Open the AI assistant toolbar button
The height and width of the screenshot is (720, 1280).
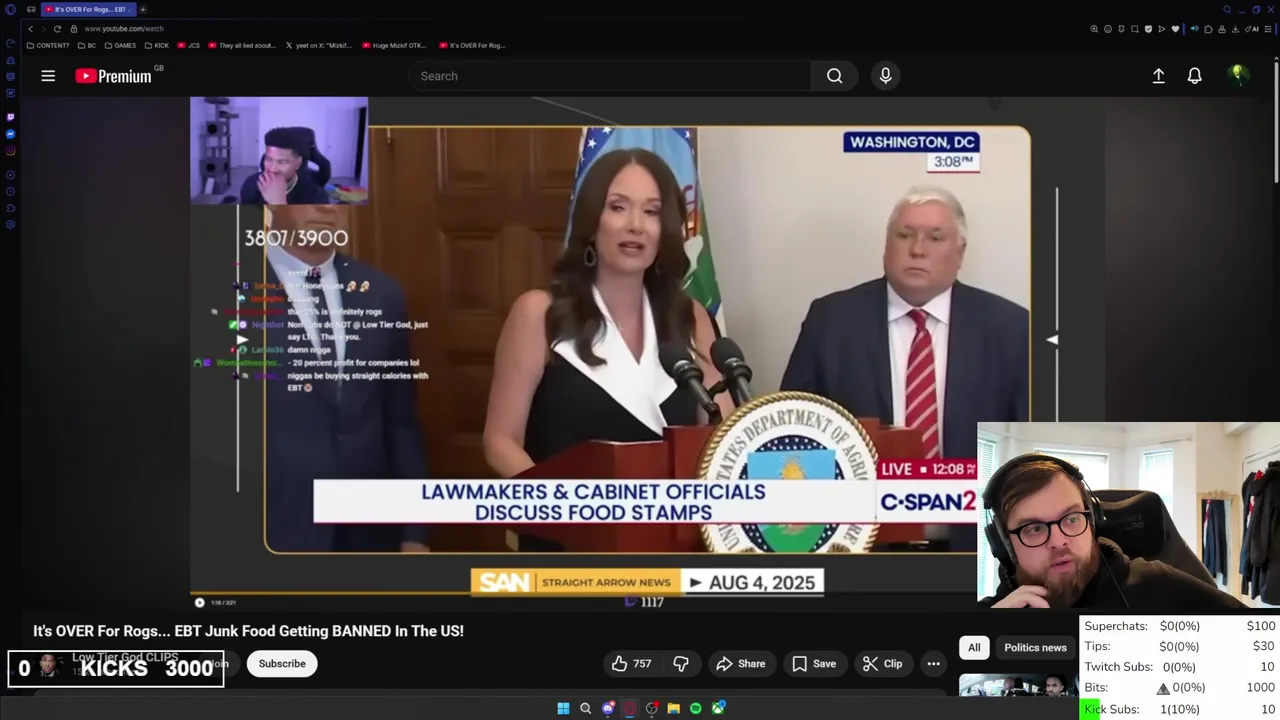(x=1252, y=29)
